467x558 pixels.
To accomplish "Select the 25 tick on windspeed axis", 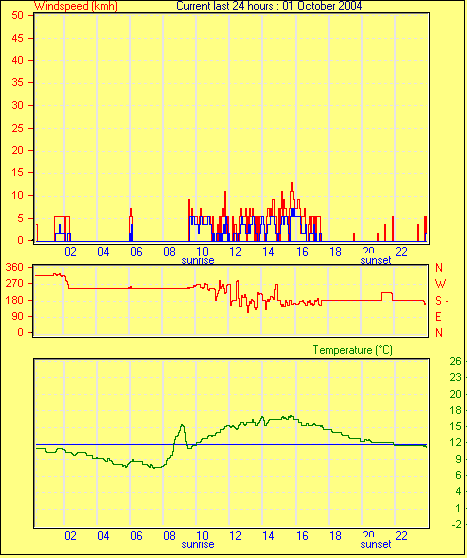I will click(17, 128).
